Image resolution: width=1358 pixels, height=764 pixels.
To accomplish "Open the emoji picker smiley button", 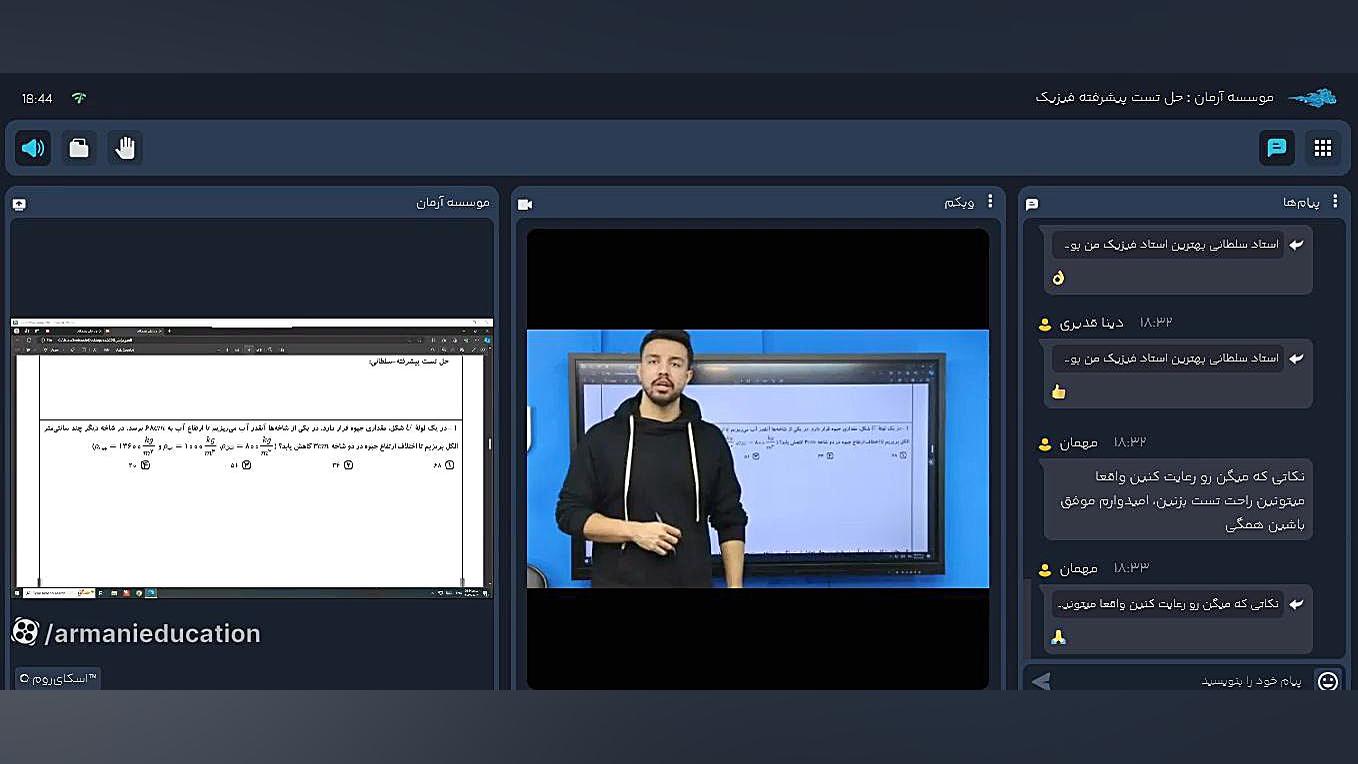I will click(x=1328, y=681).
